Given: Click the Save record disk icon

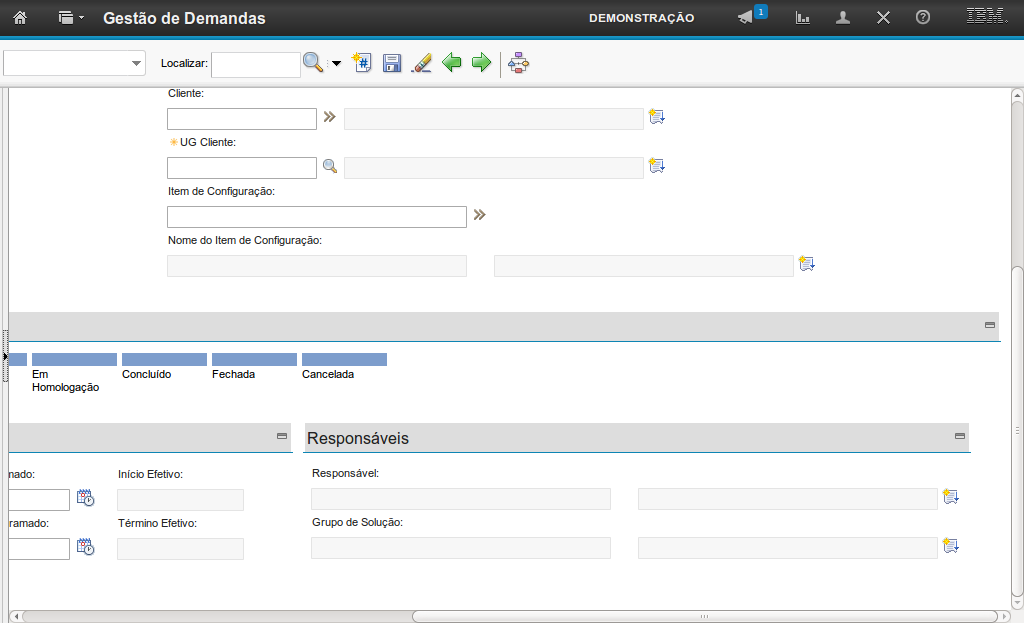Looking at the screenshot, I should 392,63.
